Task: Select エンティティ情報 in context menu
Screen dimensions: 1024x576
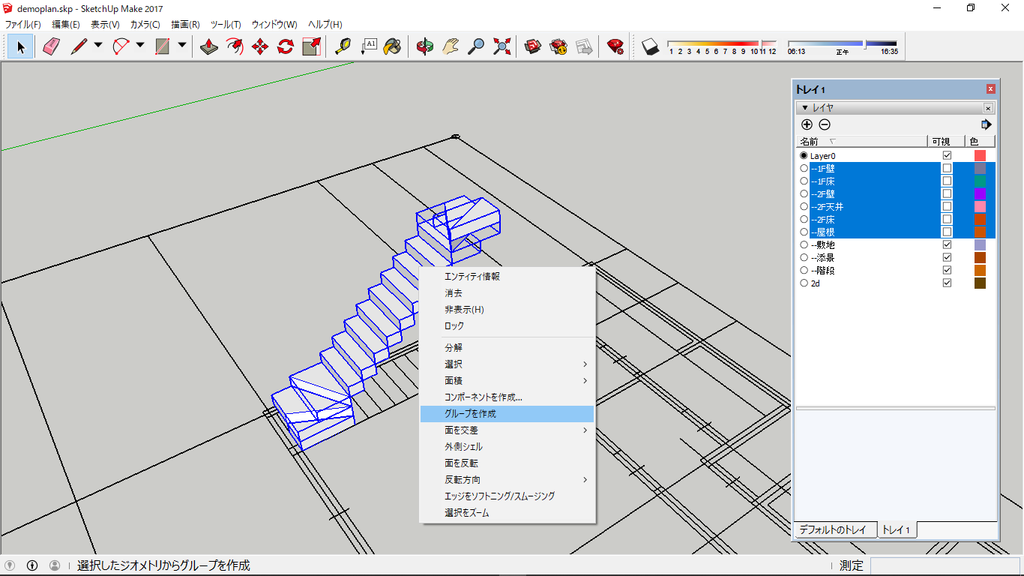Action: tap(507, 276)
